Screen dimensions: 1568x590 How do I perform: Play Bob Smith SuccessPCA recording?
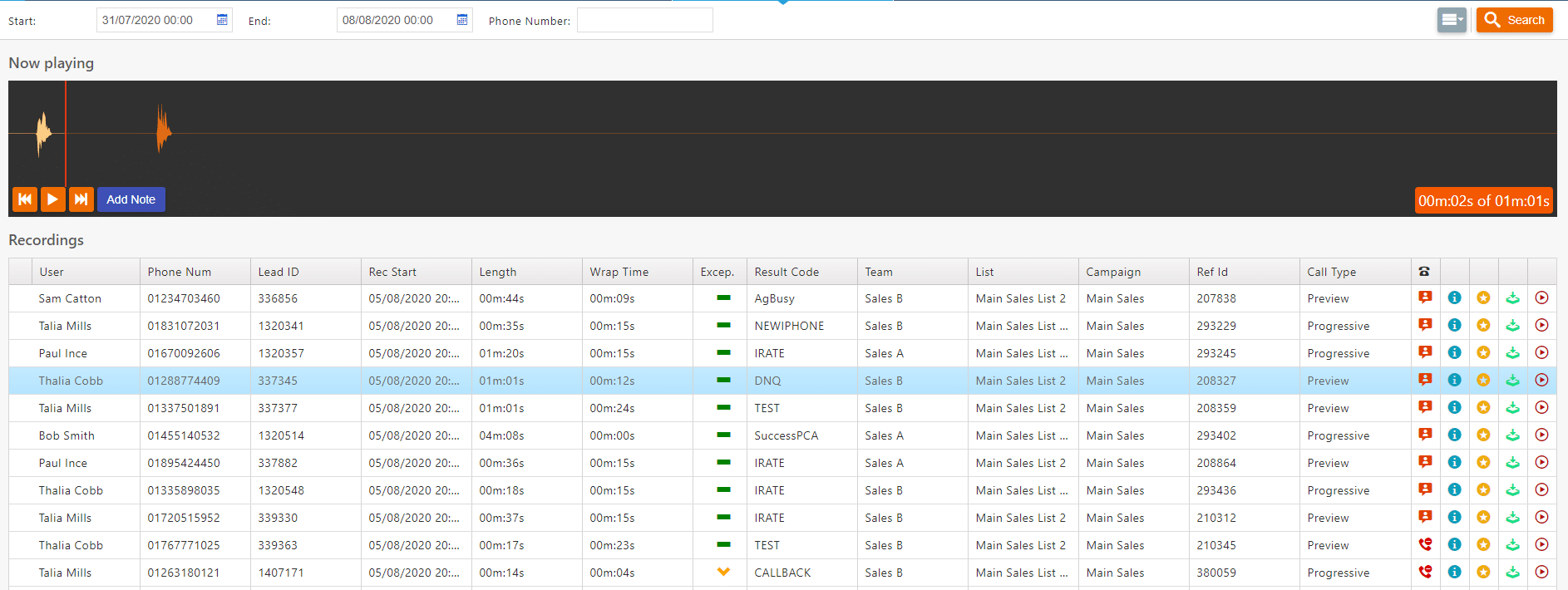coord(1541,435)
